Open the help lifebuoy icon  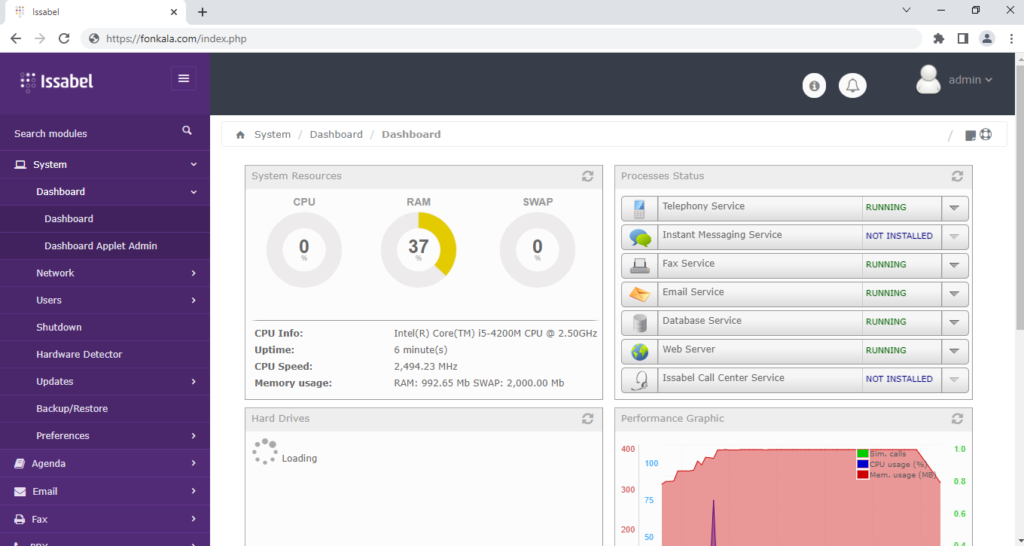pyautogui.click(x=985, y=135)
